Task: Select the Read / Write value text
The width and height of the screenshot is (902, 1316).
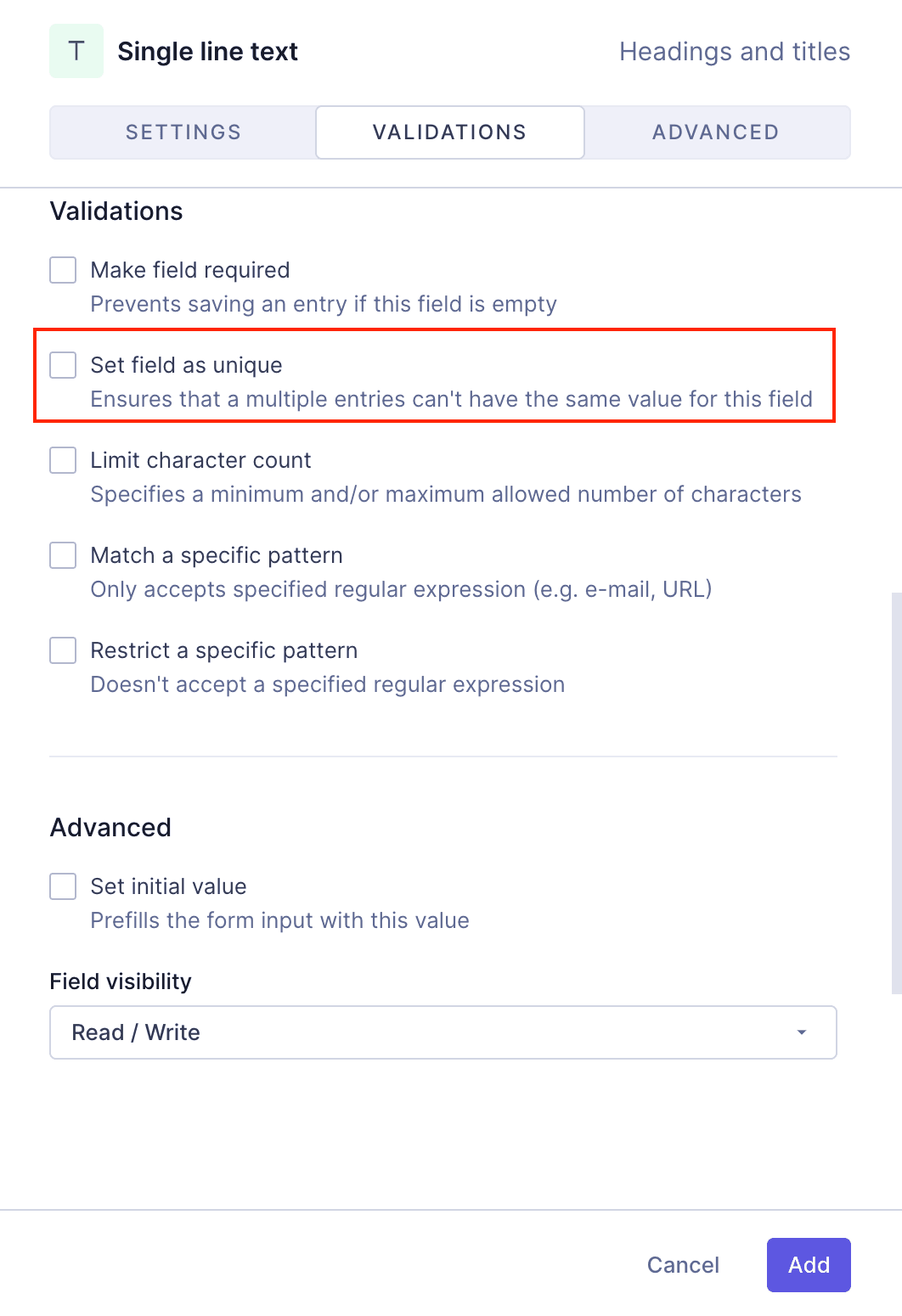Action: click(x=135, y=1032)
